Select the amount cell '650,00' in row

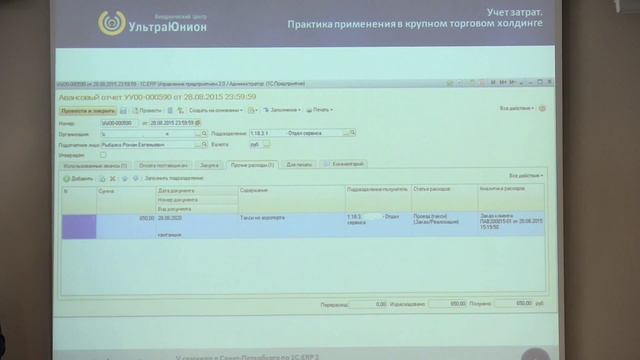coord(126,226)
